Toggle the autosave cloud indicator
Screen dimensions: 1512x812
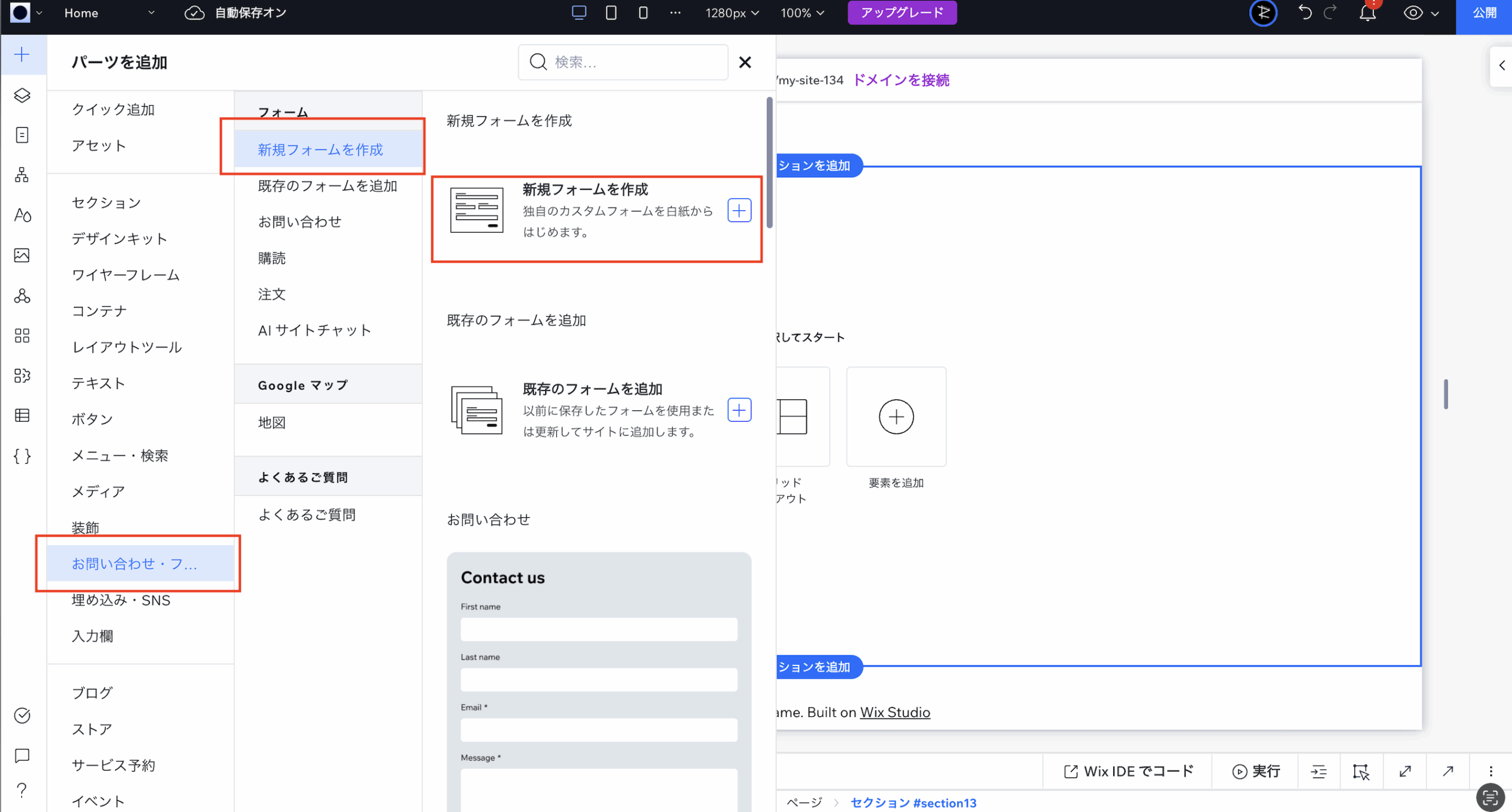tap(194, 13)
